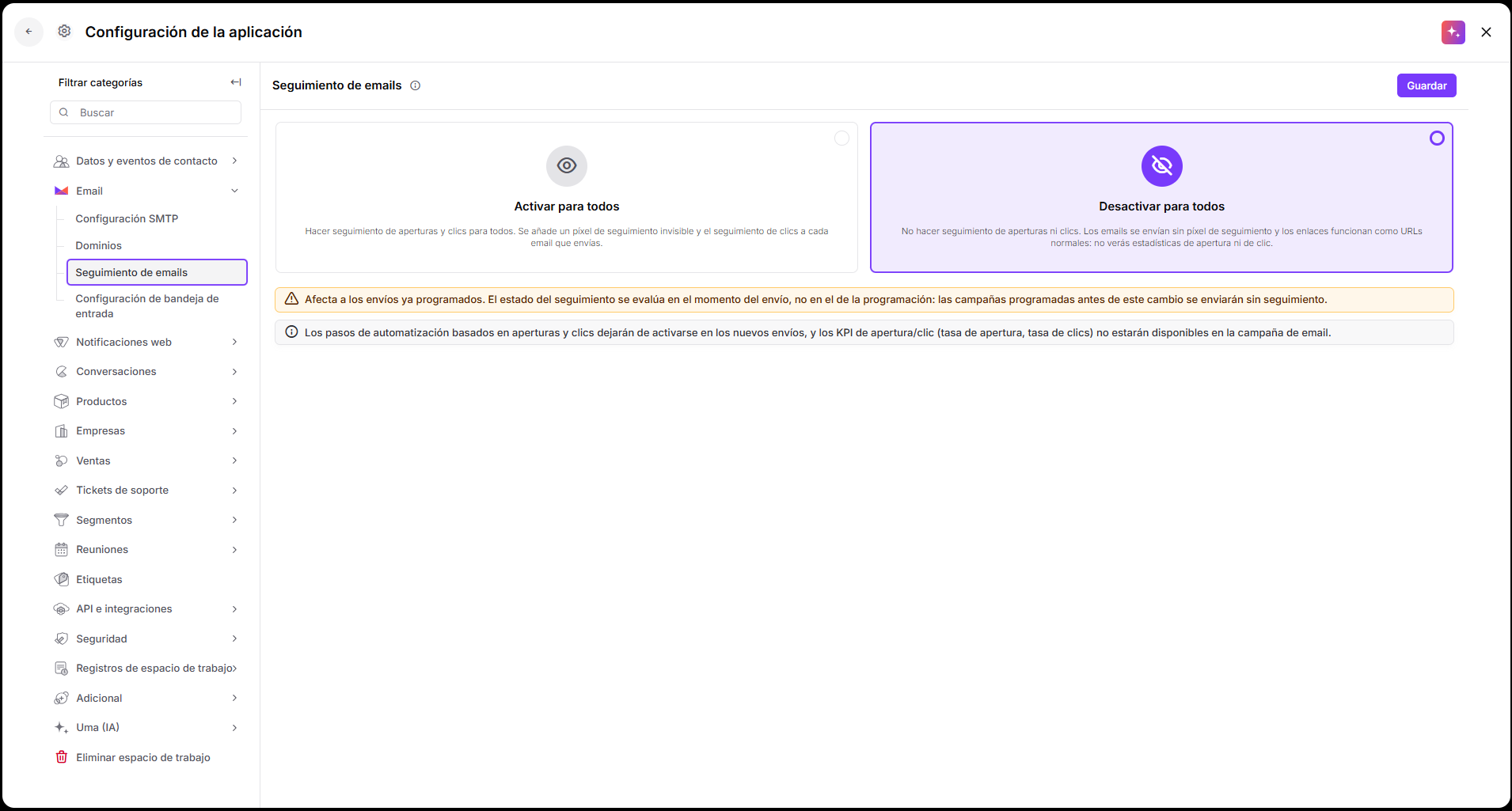Collapse the Filtrar categorías sidebar icon
Screen dimensions: 1512x811
(x=236, y=82)
